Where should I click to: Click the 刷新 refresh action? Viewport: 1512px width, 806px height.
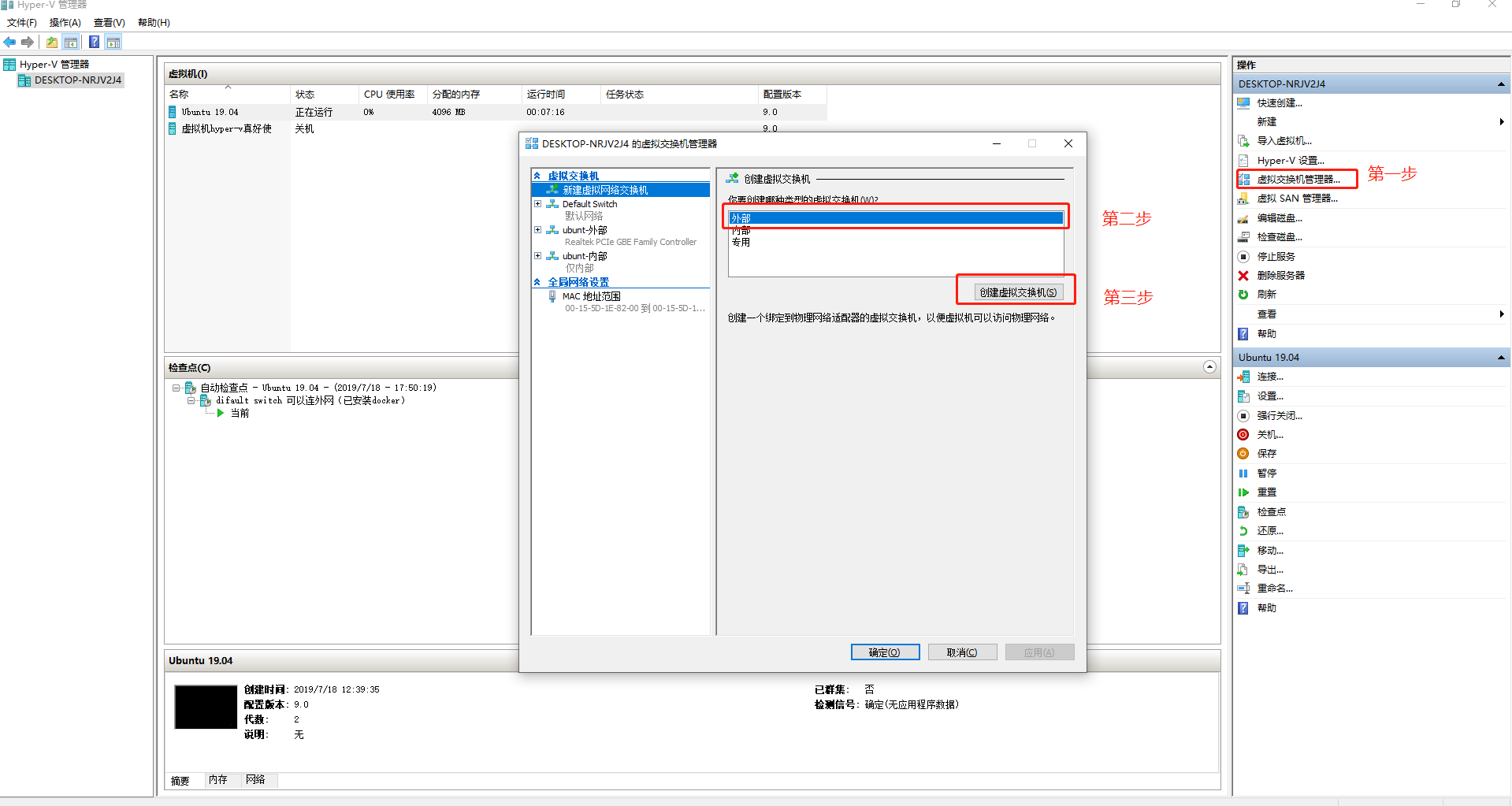1266,295
